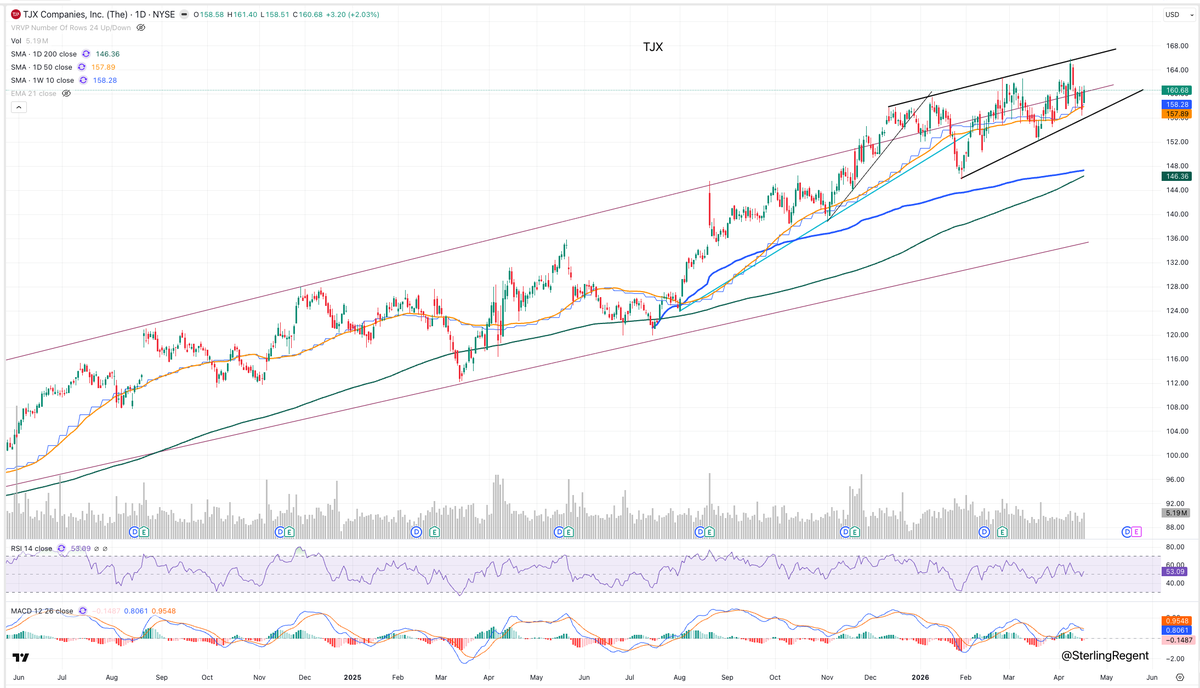Click the orange 157.89 price axis label

tap(1175, 114)
